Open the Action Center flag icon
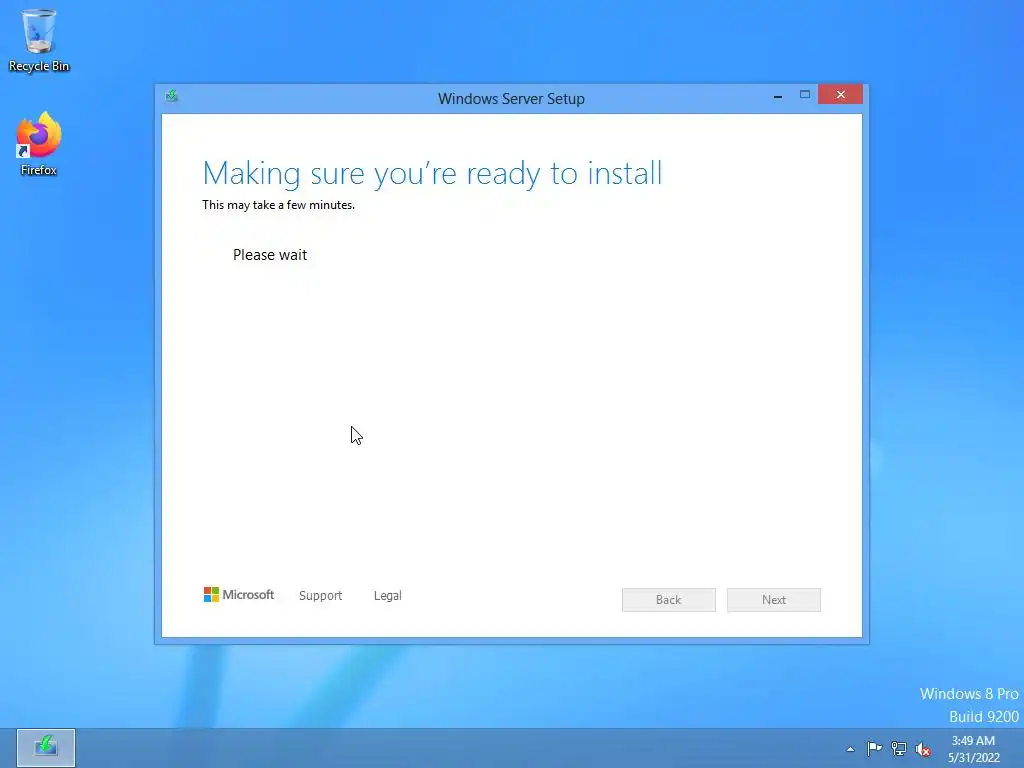 tap(874, 748)
